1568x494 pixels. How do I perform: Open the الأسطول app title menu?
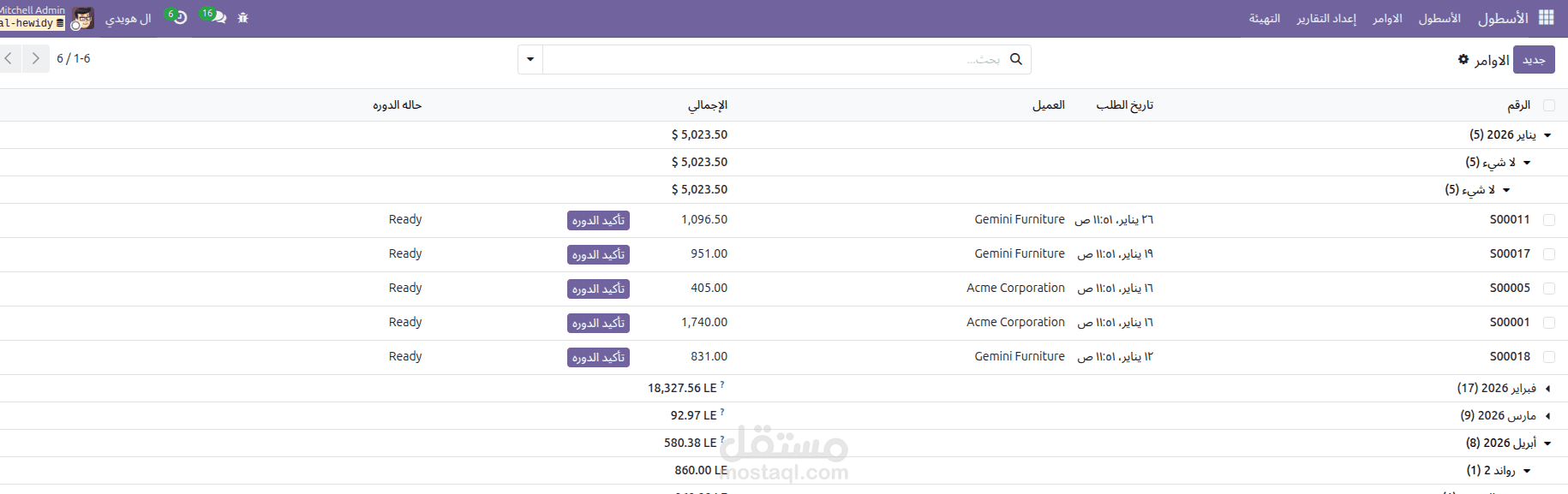[1503, 18]
